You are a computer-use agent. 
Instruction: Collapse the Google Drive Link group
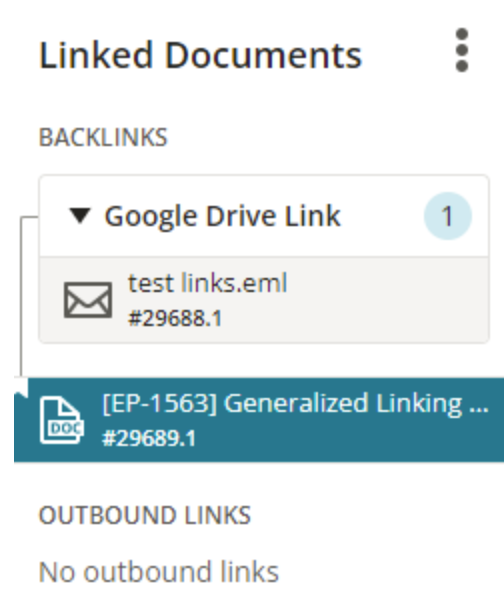click(80, 216)
